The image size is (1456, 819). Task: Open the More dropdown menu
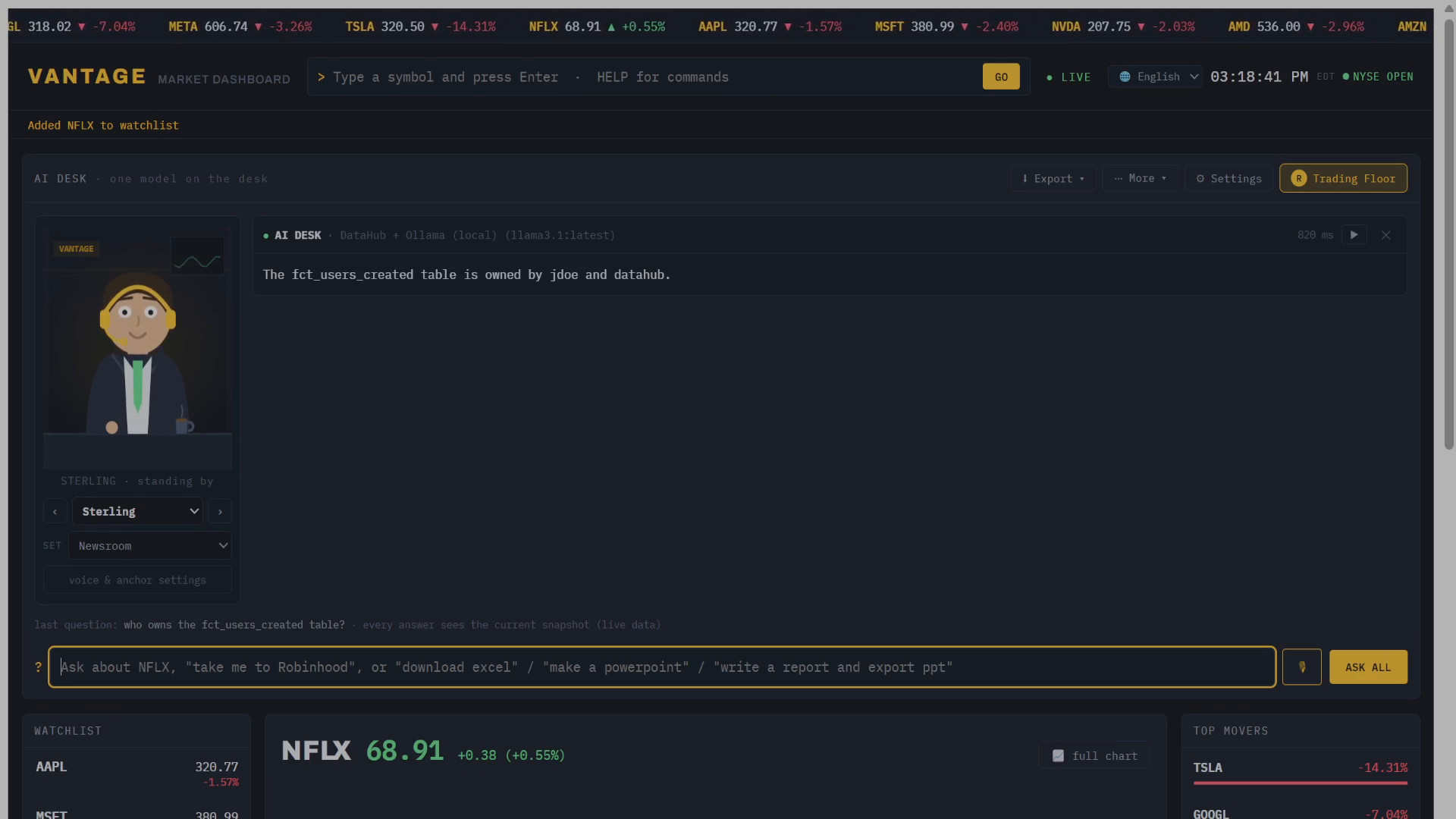coord(1140,179)
